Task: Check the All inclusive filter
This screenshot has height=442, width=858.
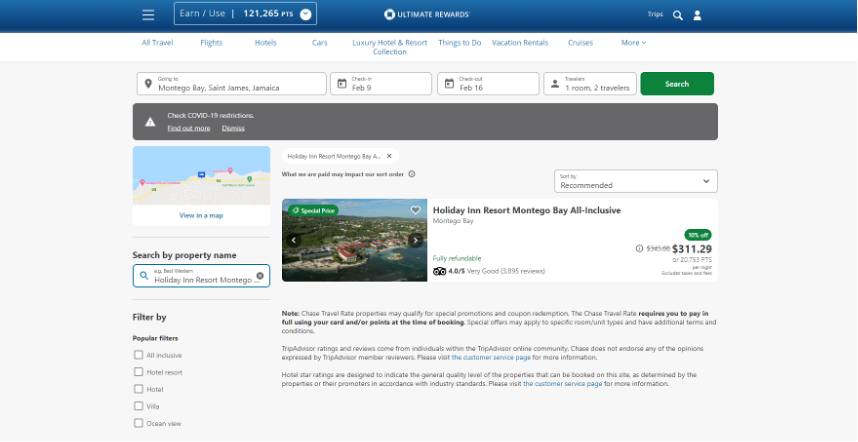Action: click(x=139, y=355)
